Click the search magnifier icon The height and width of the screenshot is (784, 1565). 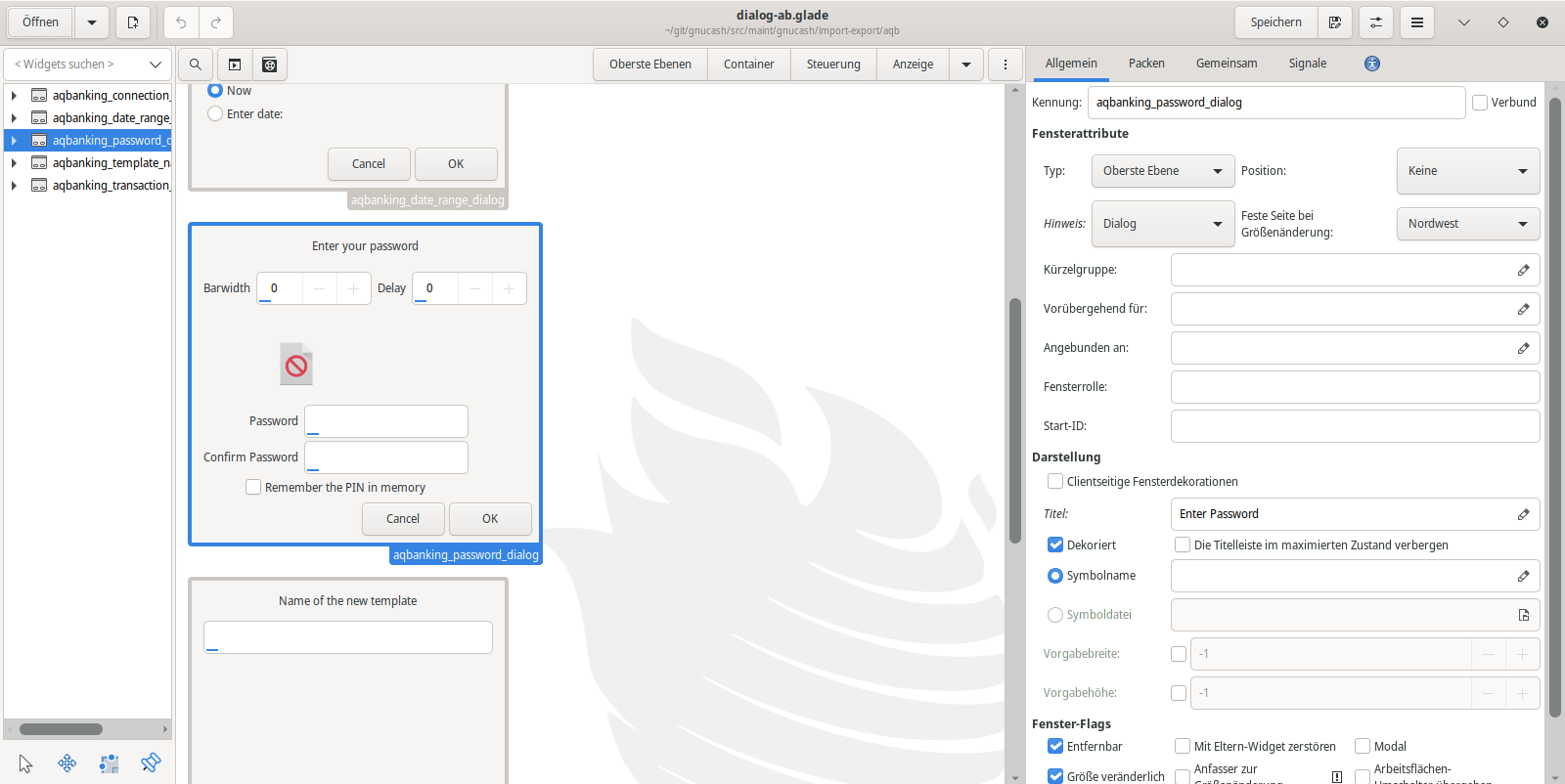[x=196, y=65]
